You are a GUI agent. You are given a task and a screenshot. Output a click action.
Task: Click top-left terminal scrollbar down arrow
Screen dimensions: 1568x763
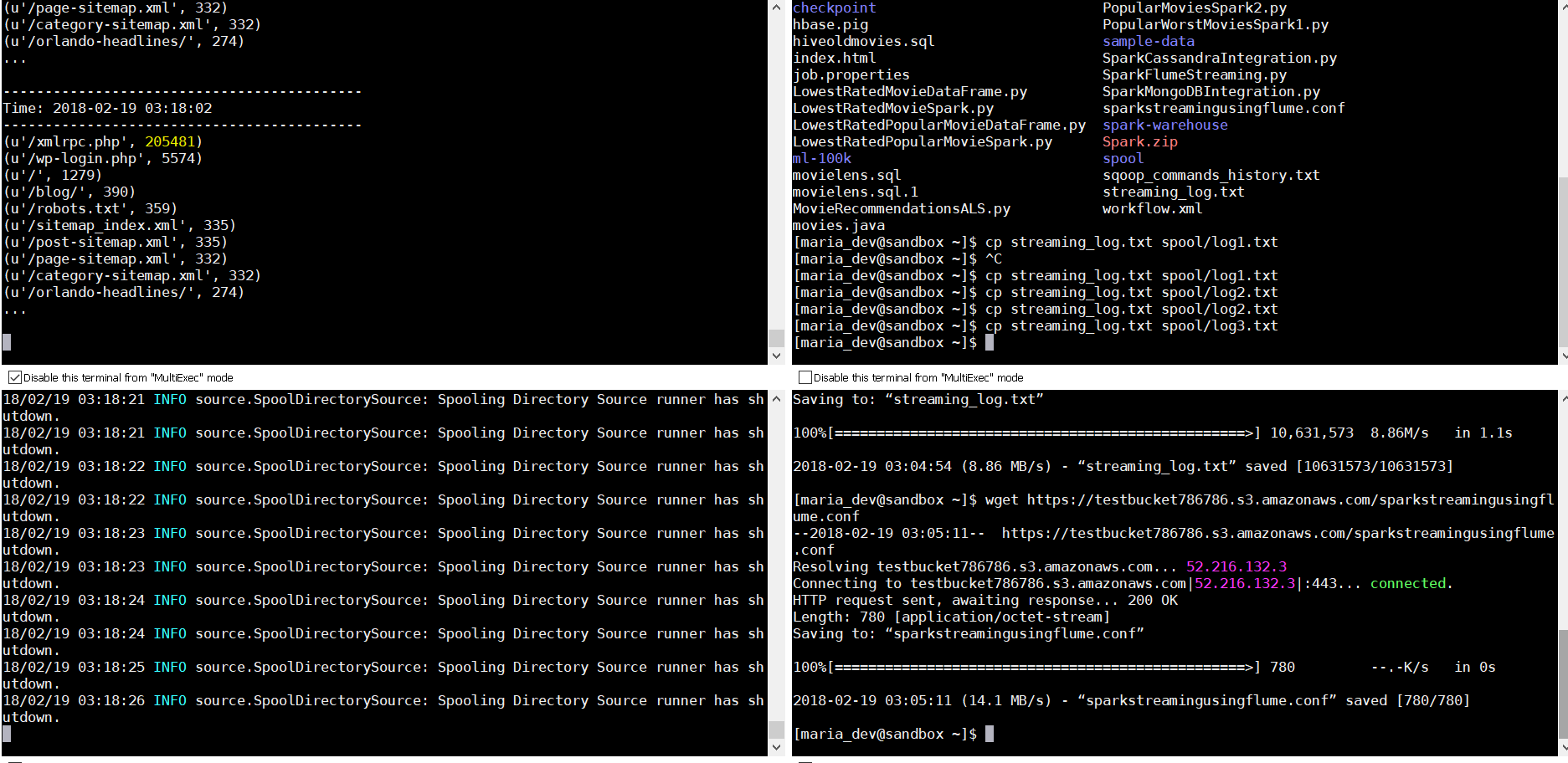point(776,356)
